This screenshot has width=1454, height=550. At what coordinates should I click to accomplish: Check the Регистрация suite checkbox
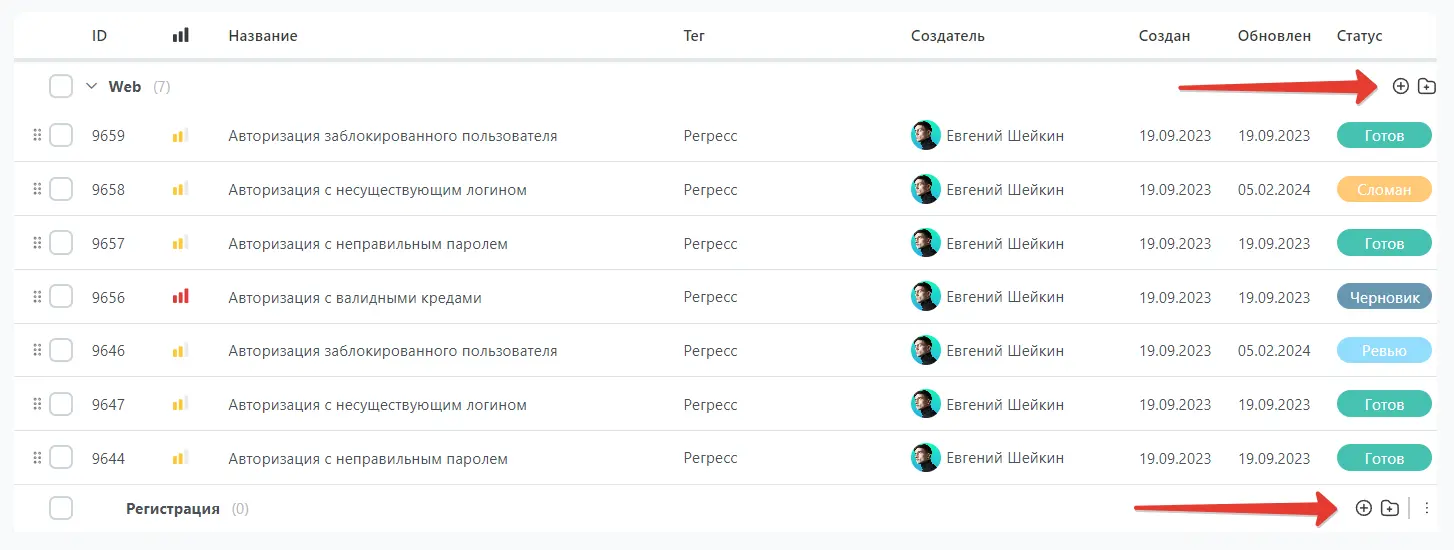pyautogui.click(x=61, y=508)
